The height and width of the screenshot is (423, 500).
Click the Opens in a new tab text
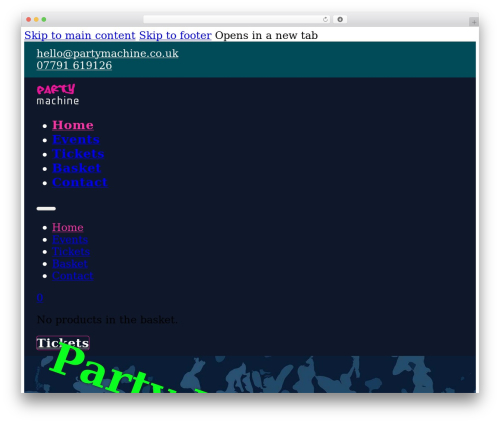pyautogui.click(x=266, y=35)
